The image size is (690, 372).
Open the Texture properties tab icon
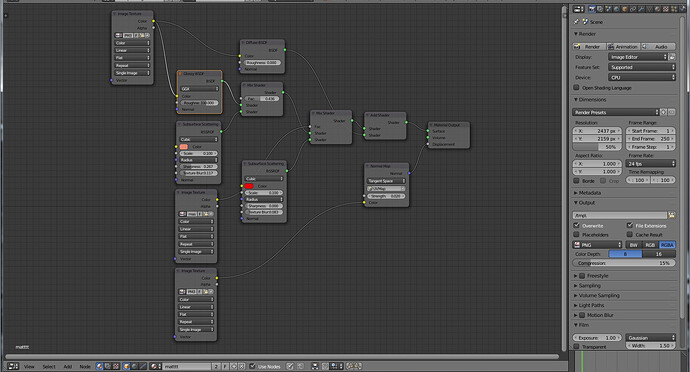click(666, 9)
